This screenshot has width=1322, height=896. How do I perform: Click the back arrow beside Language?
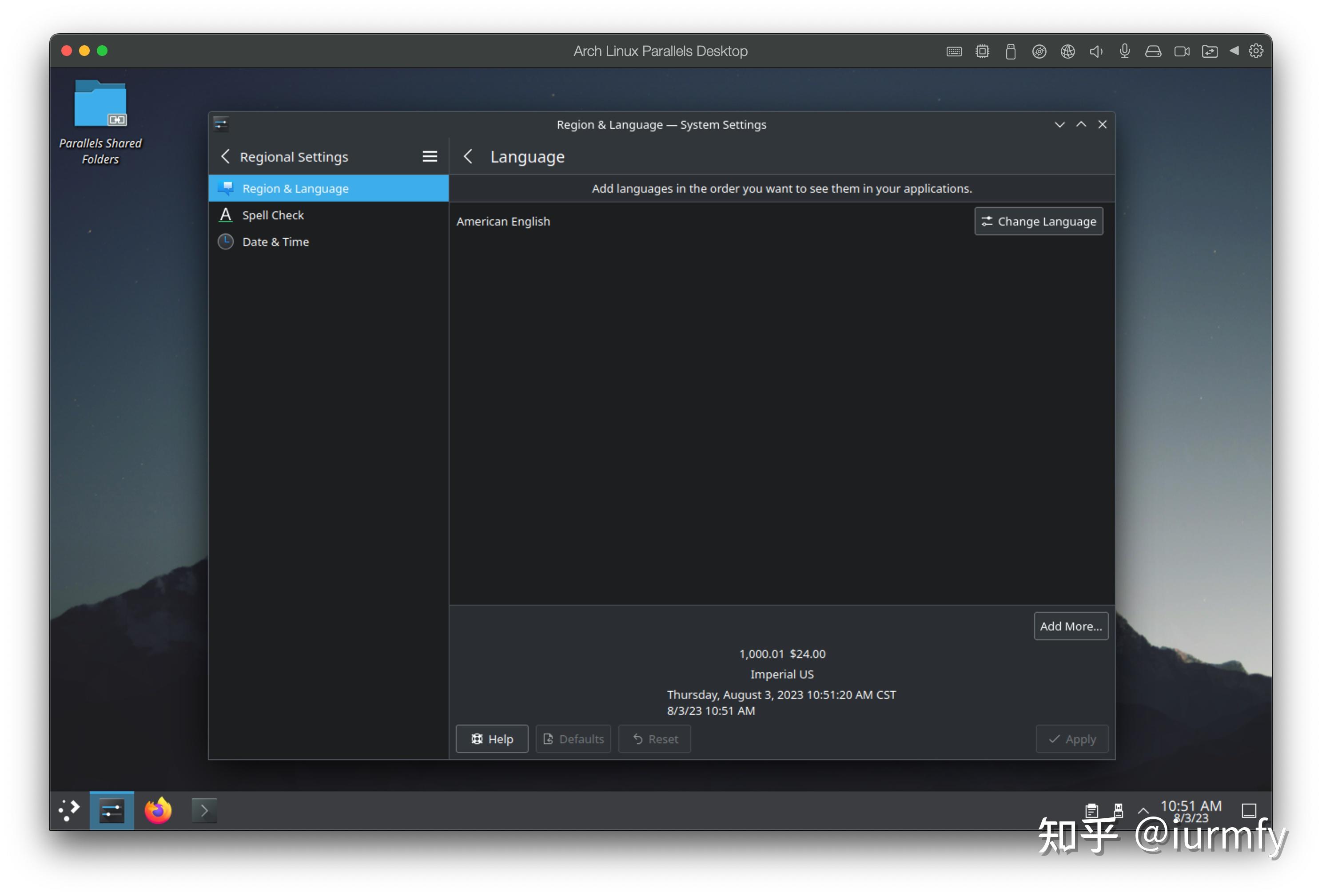(468, 156)
